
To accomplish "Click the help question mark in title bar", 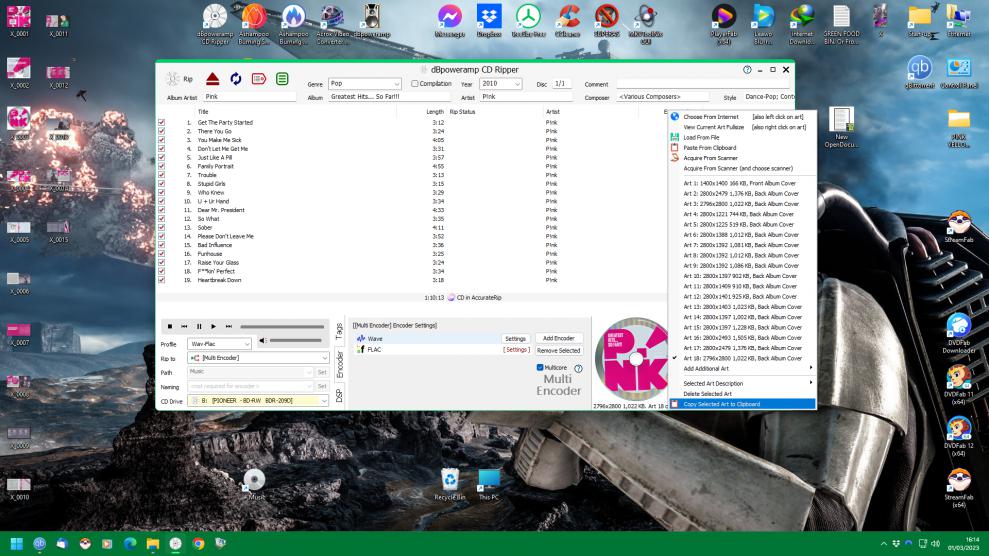I will tap(748, 68).
